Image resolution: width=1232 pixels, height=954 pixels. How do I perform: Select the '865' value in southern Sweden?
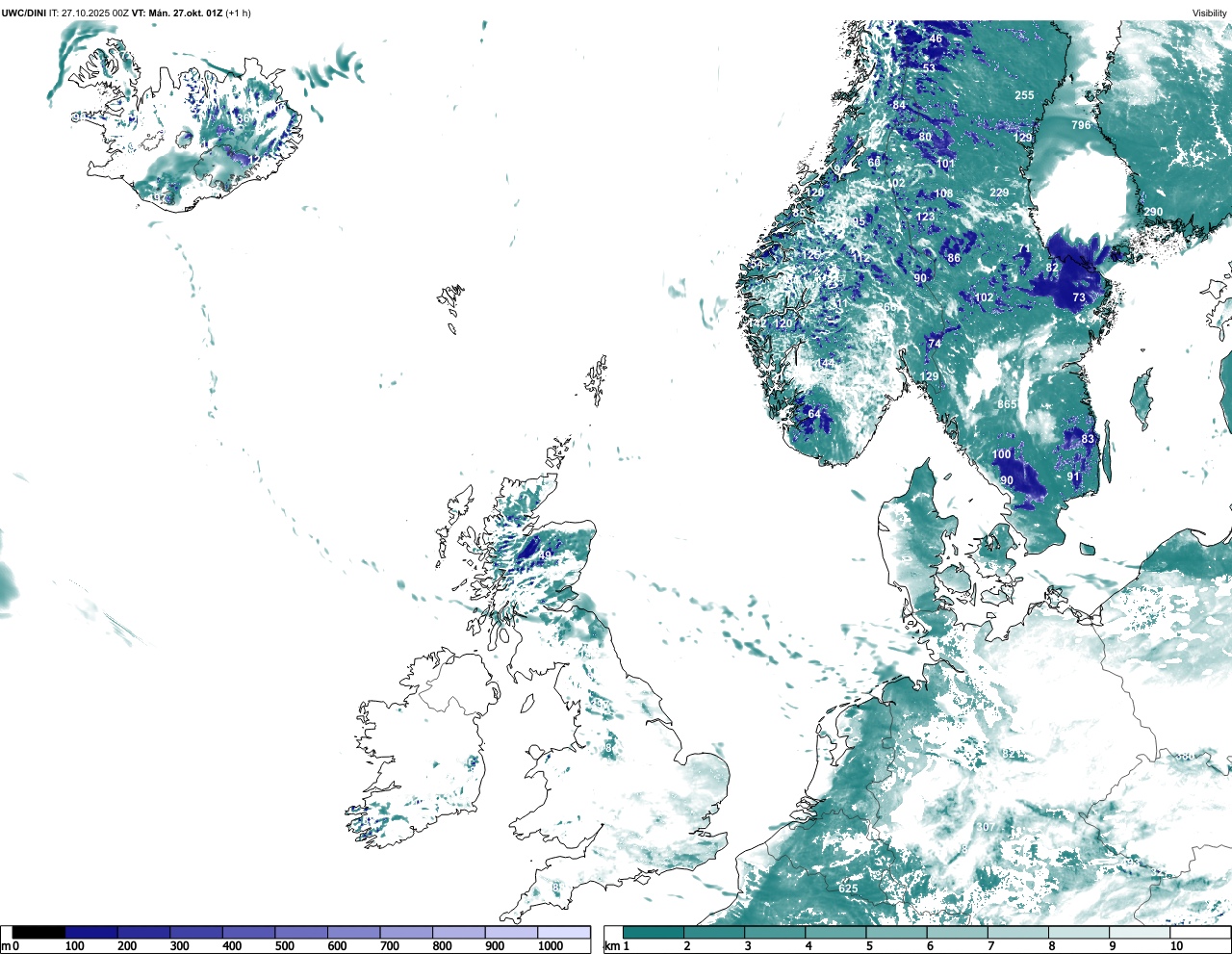point(1006,404)
